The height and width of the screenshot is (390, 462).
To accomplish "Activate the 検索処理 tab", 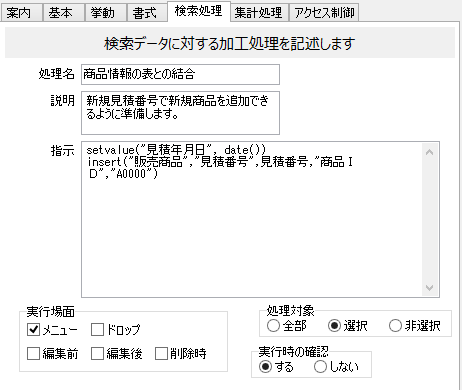I will pyautogui.click(x=199, y=11).
